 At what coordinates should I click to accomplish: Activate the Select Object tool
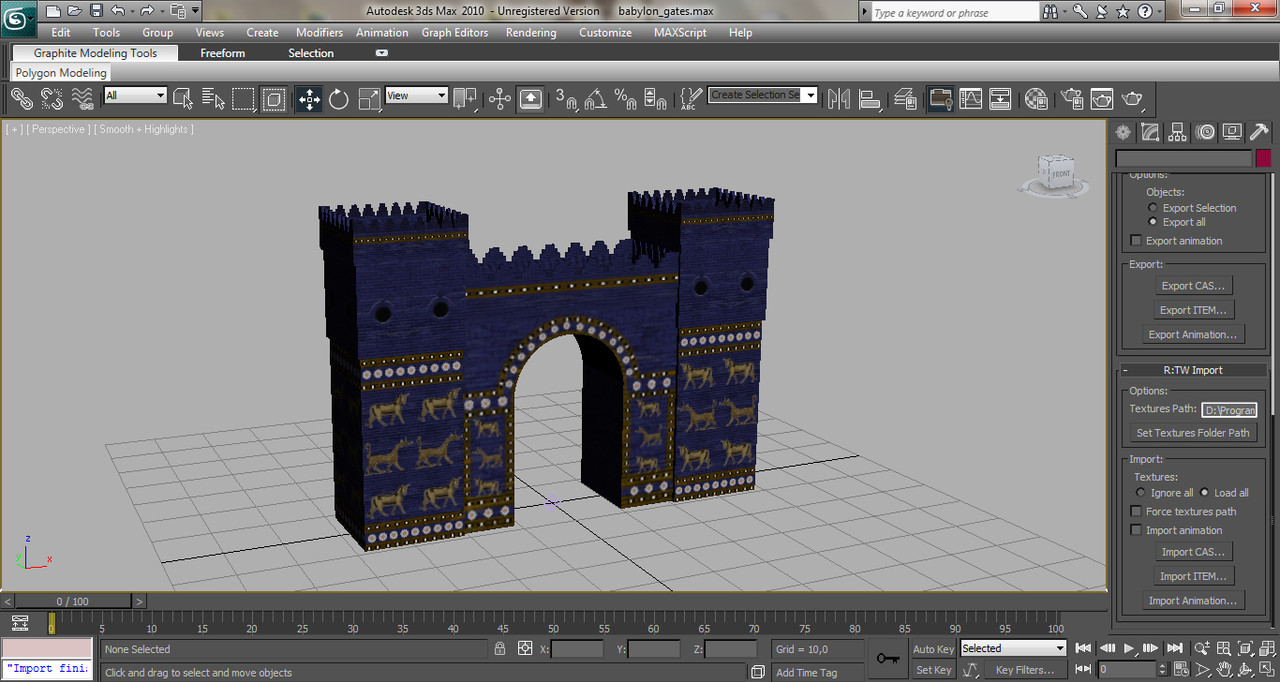183,98
